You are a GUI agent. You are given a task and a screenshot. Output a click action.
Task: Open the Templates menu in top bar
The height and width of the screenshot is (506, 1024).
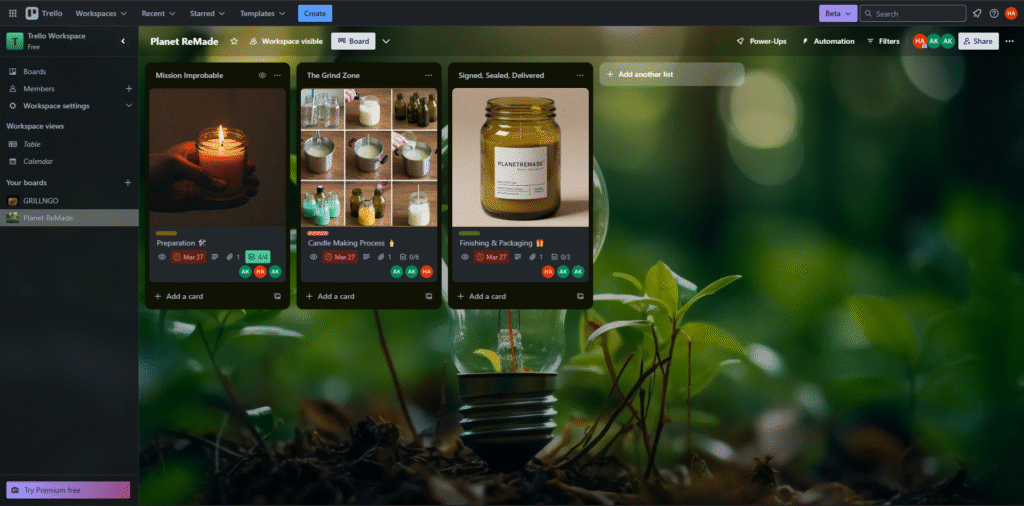click(263, 14)
